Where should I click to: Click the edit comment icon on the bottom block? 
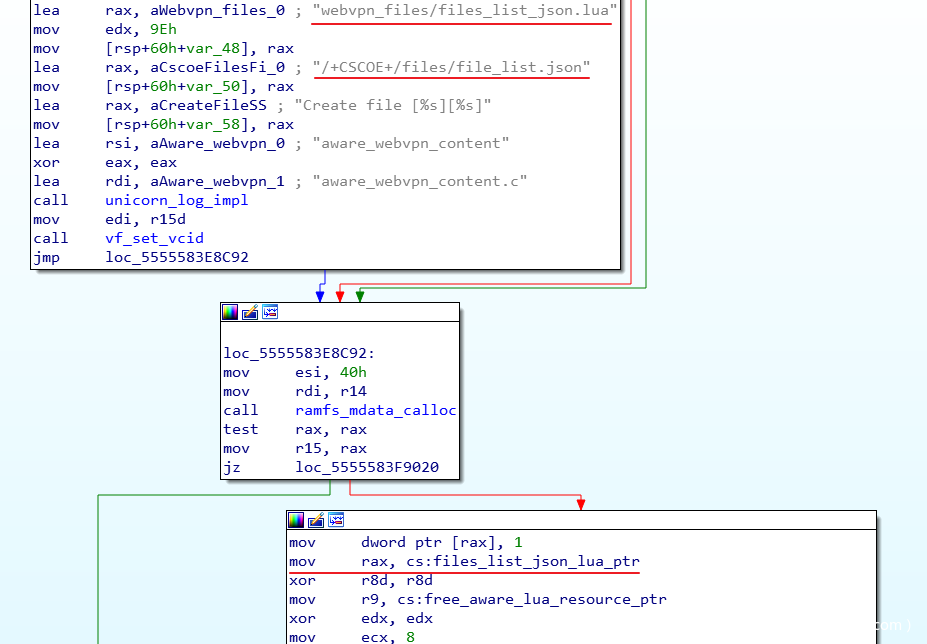click(x=316, y=520)
